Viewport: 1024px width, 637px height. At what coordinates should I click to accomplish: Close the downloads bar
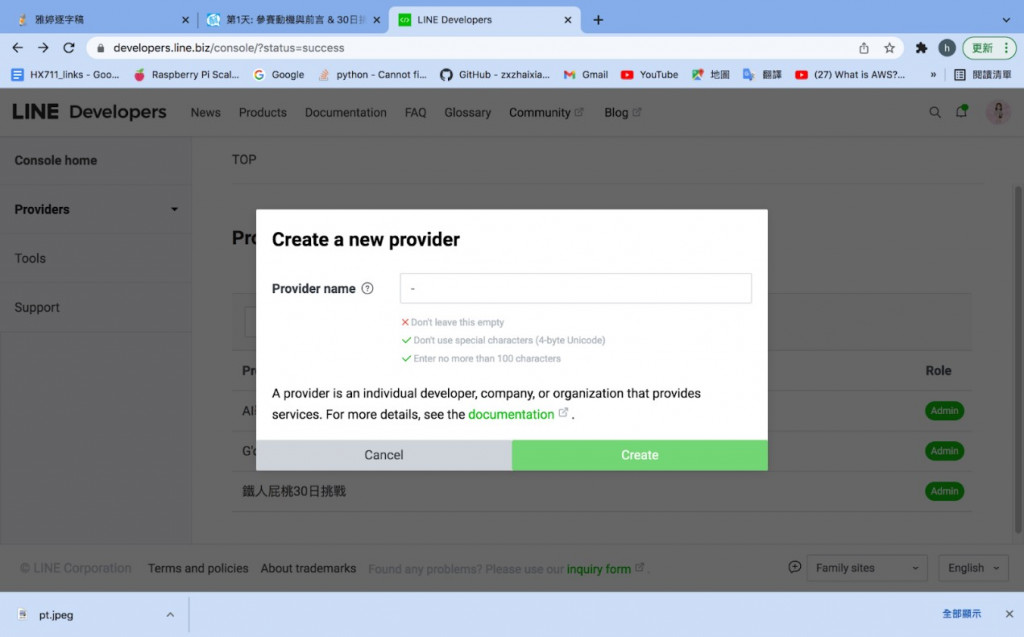pyautogui.click(x=1009, y=614)
